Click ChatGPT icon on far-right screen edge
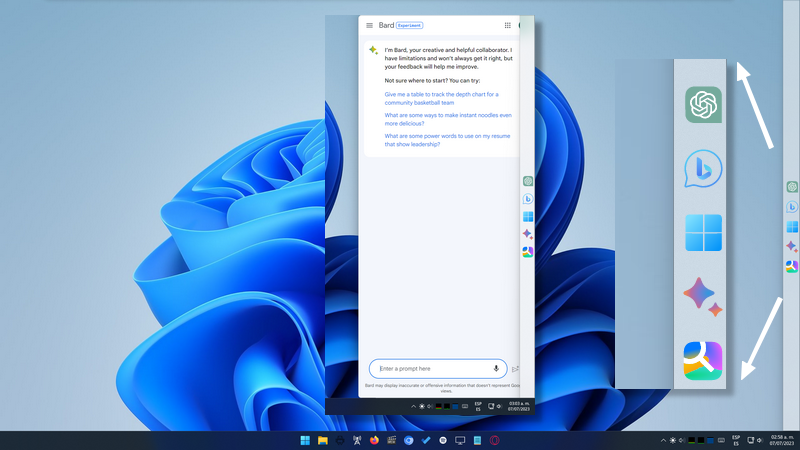 pyautogui.click(x=792, y=187)
